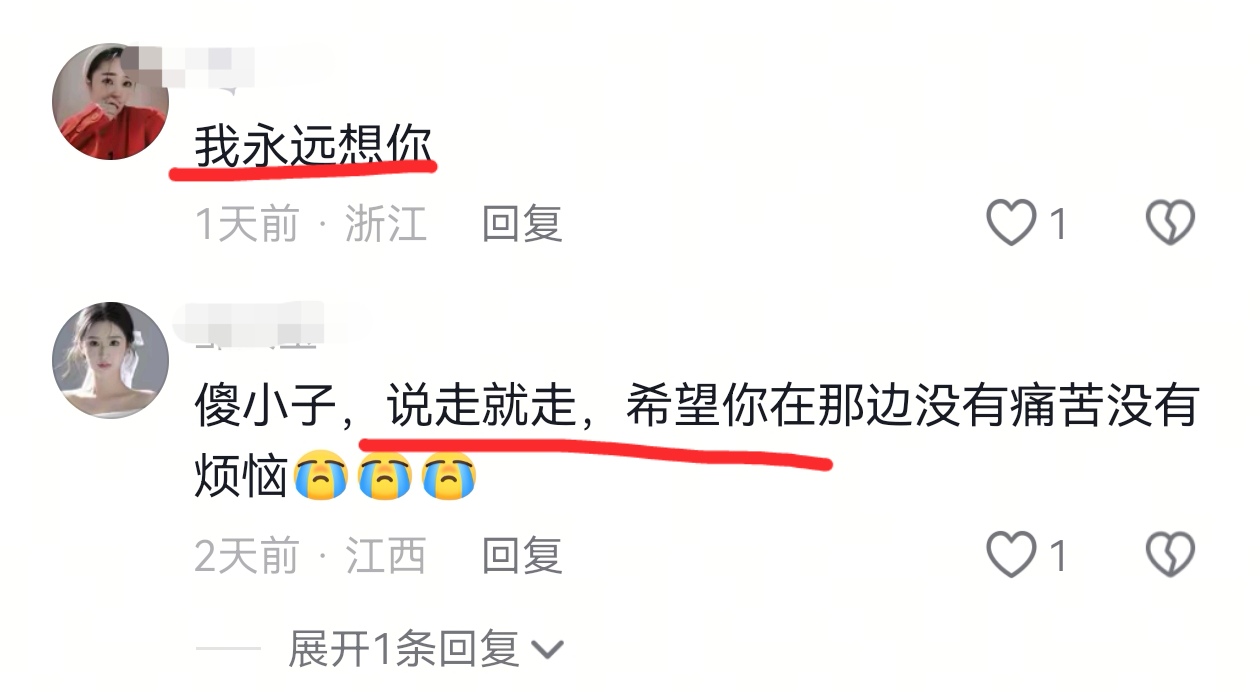Open the white-dress commenter's avatar
The image size is (1260, 692).
(x=110, y=360)
